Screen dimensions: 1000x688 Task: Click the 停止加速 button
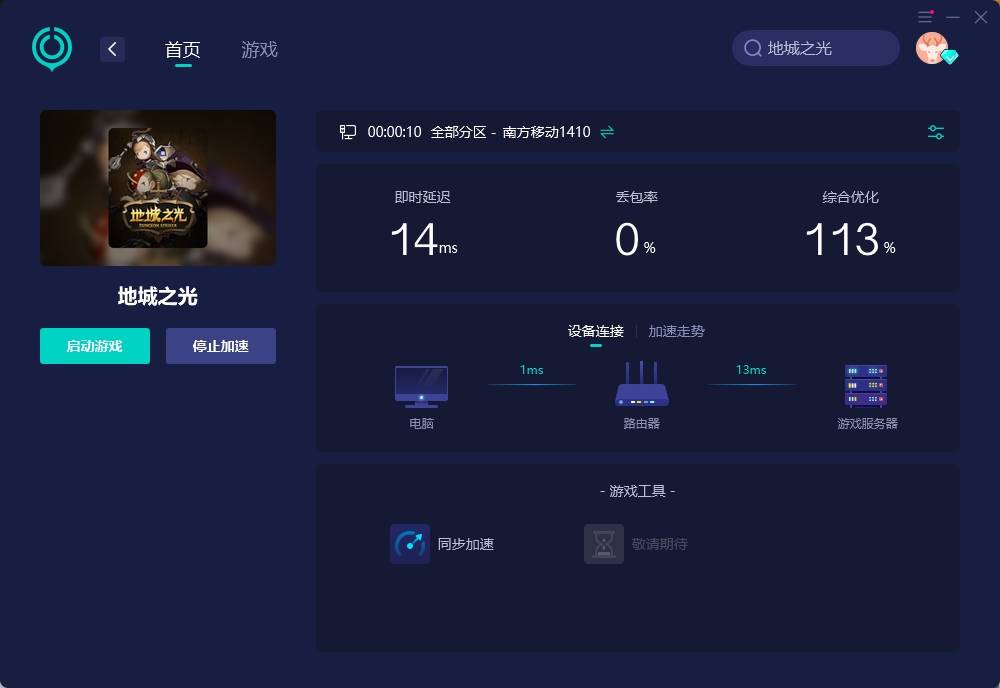point(221,346)
